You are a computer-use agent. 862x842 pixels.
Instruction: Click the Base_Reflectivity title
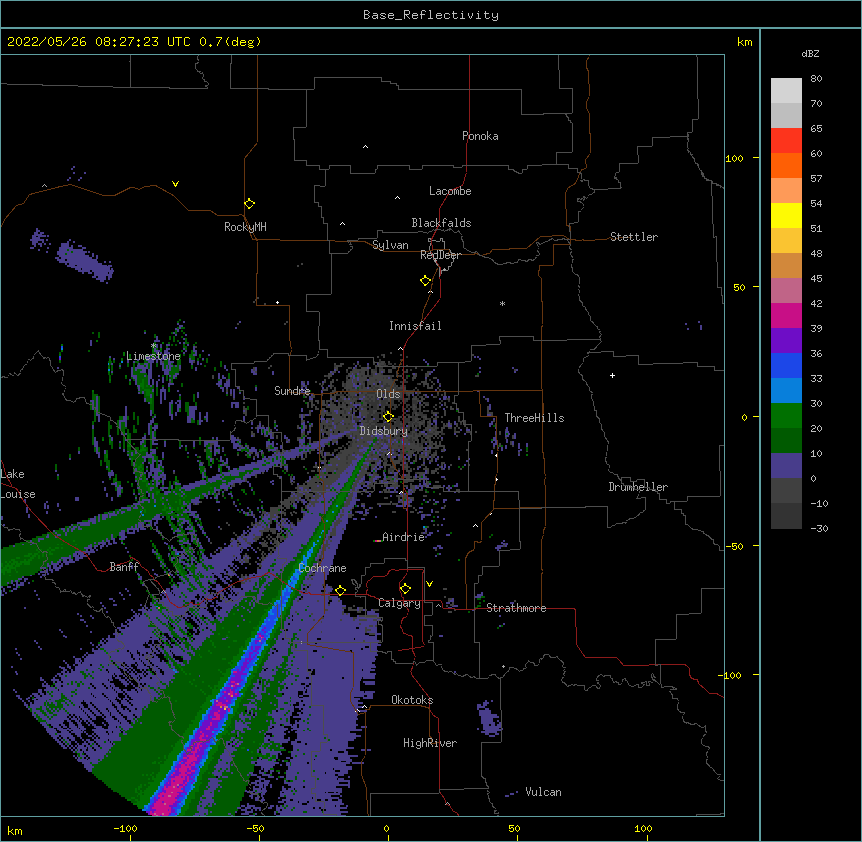(431, 15)
